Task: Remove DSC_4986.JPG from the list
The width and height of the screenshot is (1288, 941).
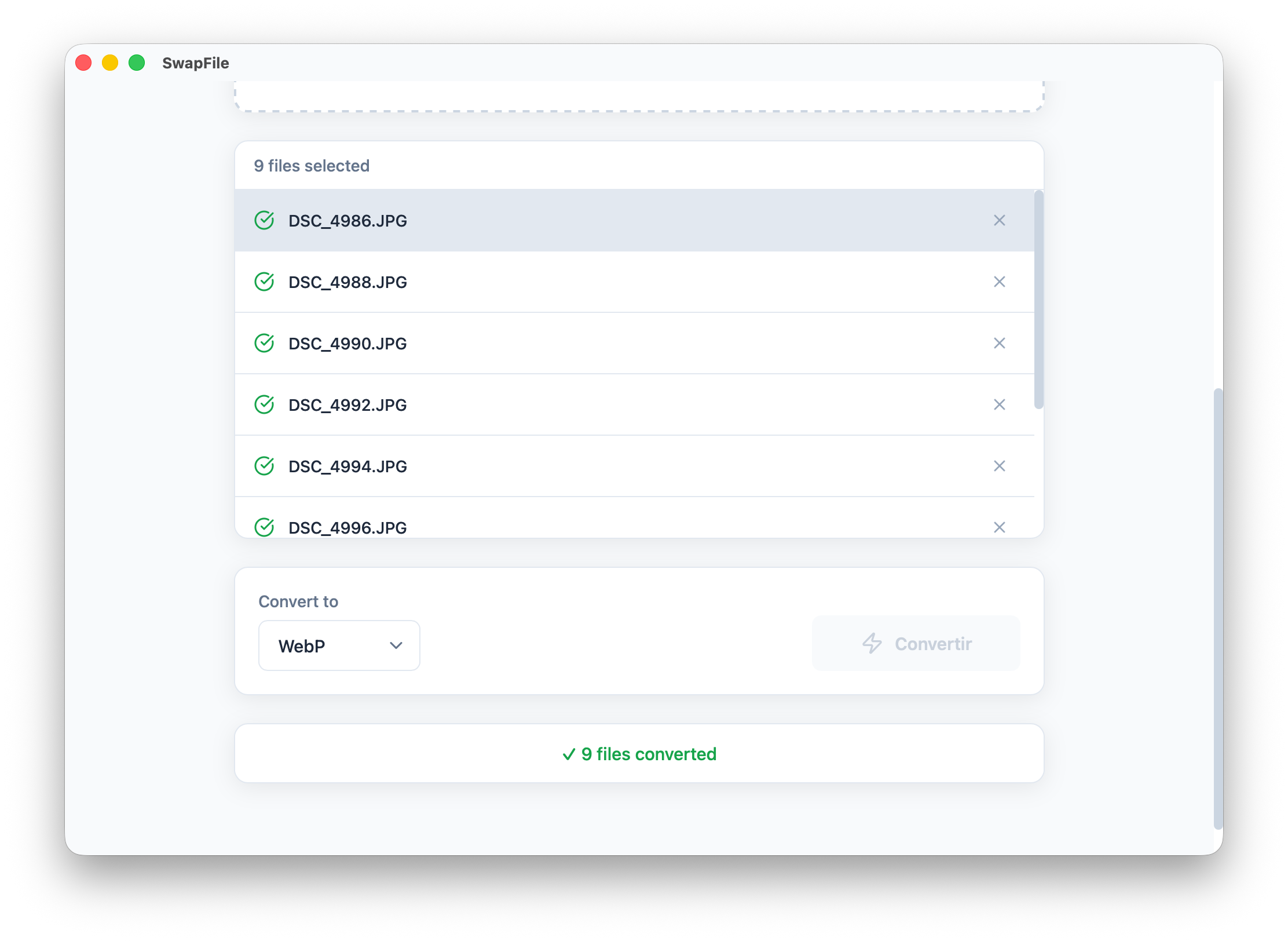Action: (x=1000, y=221)
